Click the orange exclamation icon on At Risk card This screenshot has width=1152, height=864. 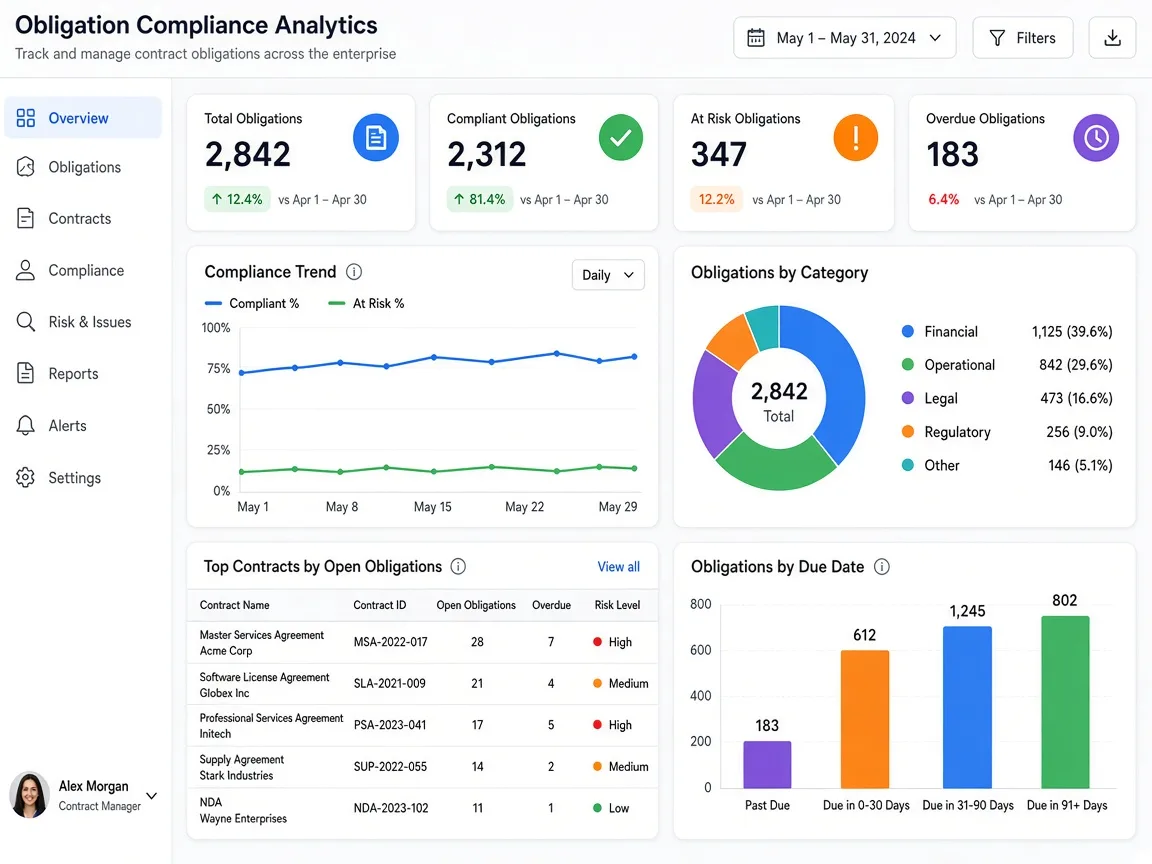pos(856,137)
